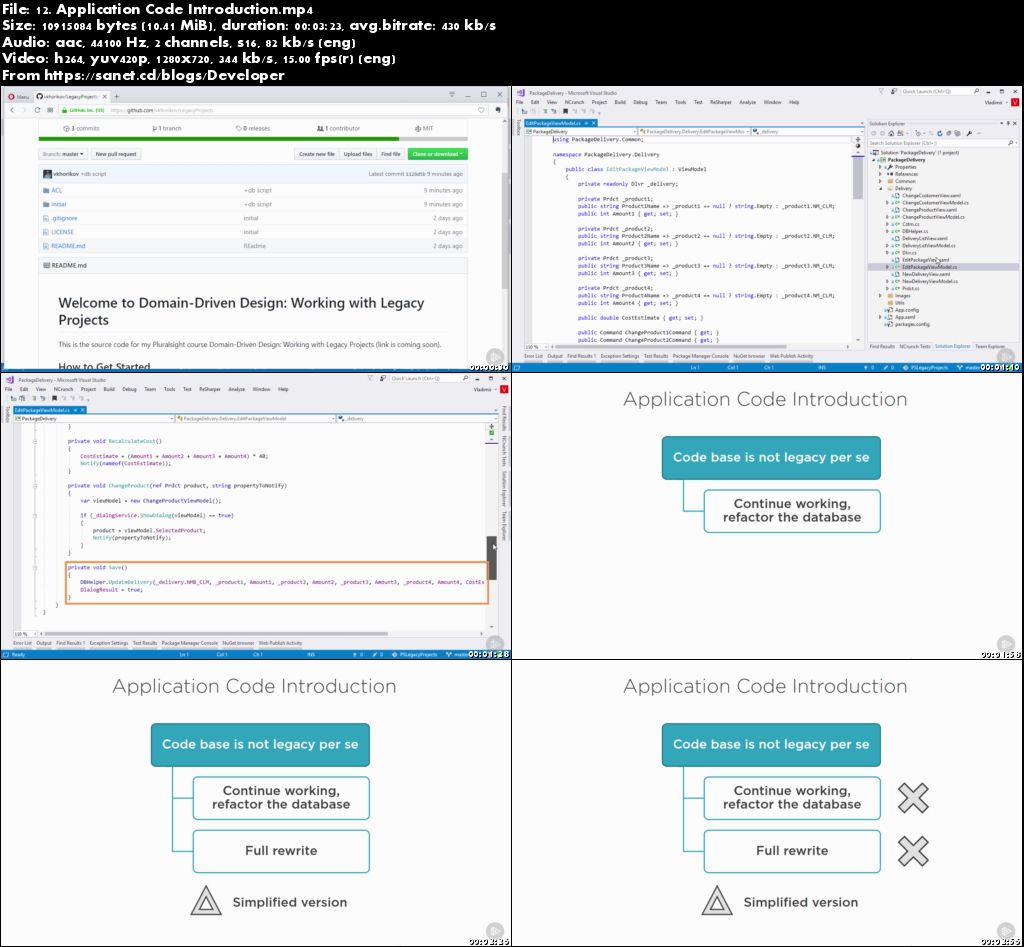Click the Solution Explorer Properties wrench icon

pyautogui.click(x=969, y=133)
